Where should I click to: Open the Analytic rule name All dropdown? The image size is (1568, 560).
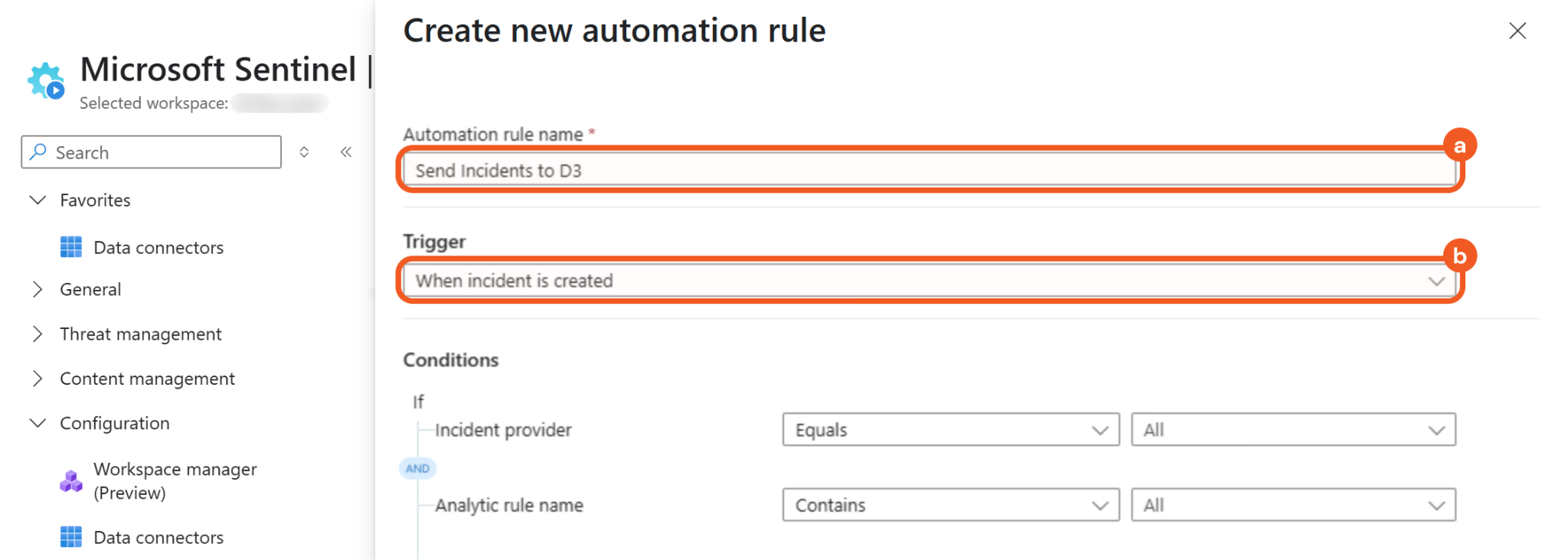point(1292,505)
